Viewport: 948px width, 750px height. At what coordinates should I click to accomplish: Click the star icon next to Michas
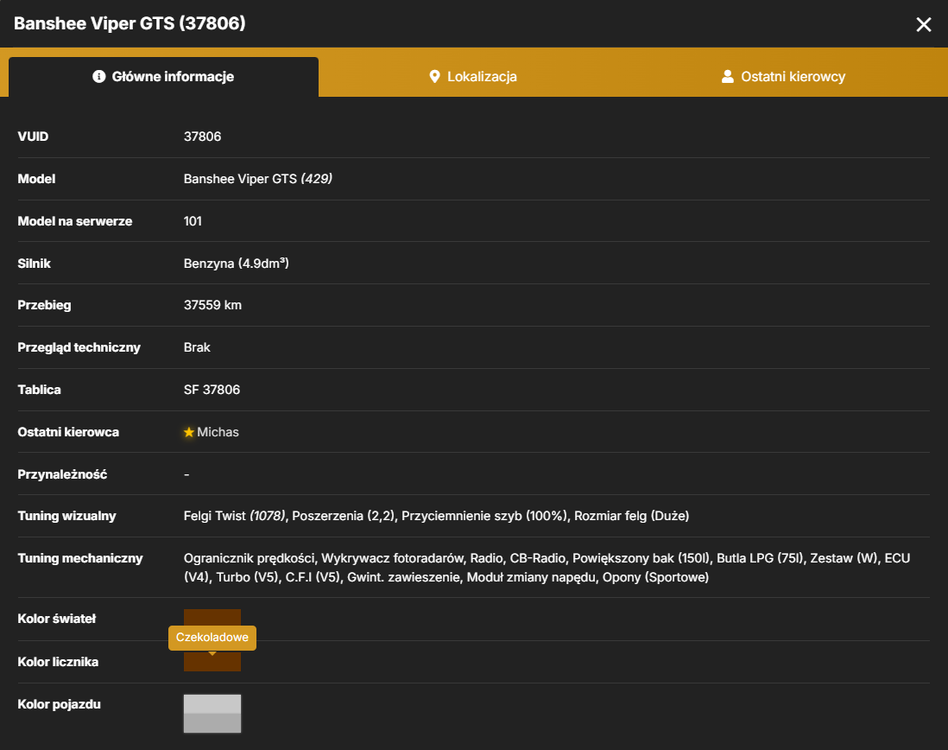[x=189, y=432]
